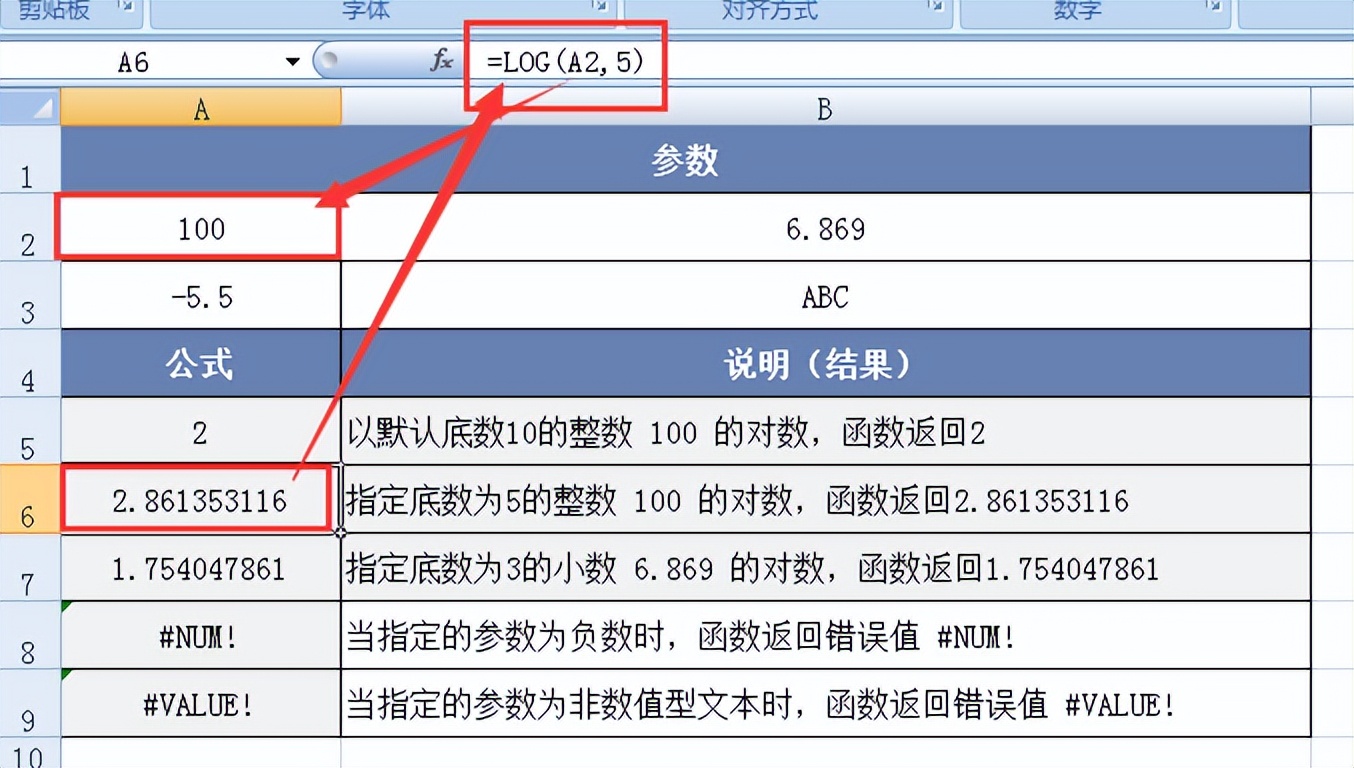Select row 3 header
Viewport: 1354px width, 768px height.
click(x=30, y=296)
